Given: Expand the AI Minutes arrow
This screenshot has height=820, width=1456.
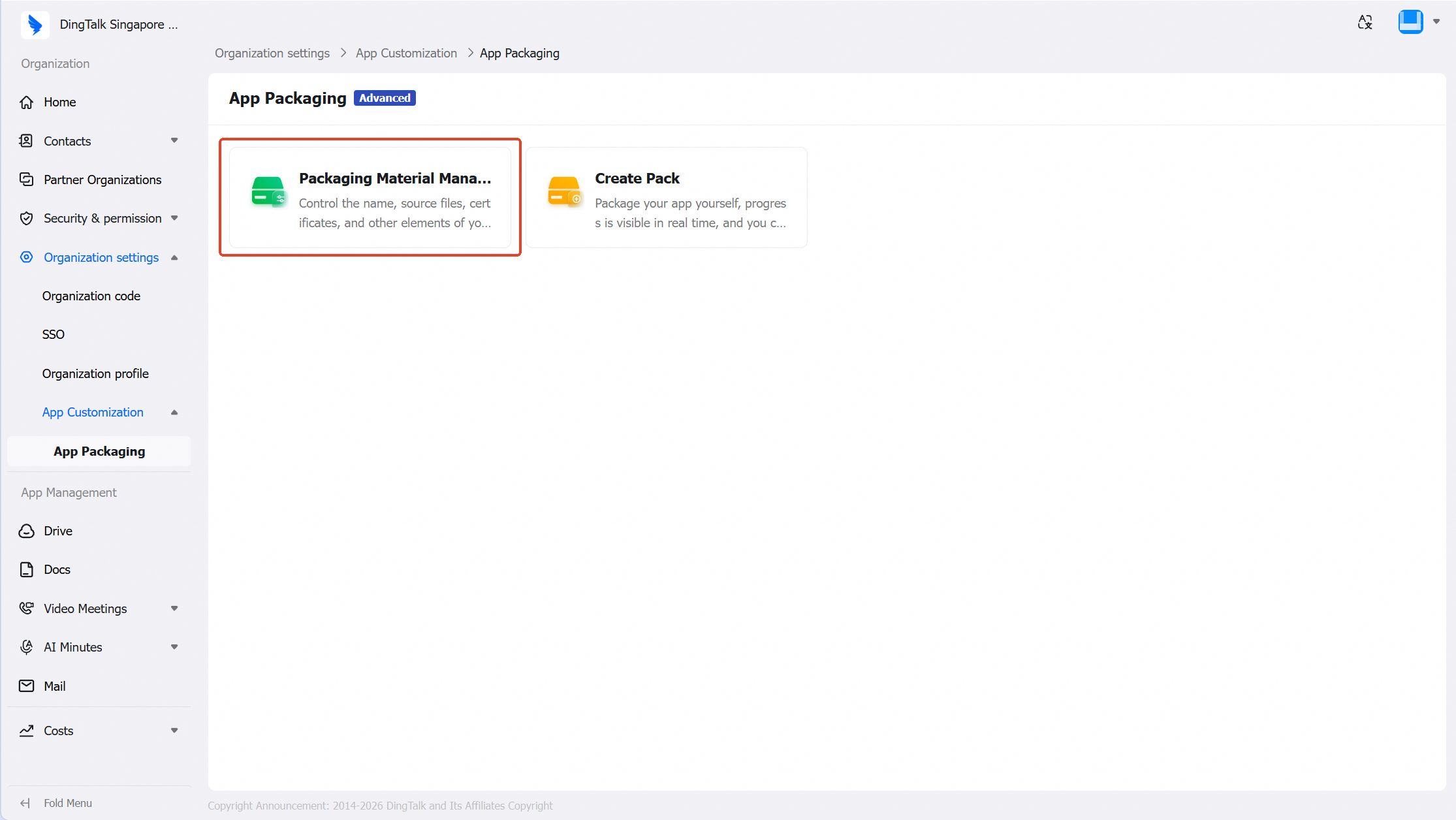Looking at the screenshot, I should pos(174,647).
